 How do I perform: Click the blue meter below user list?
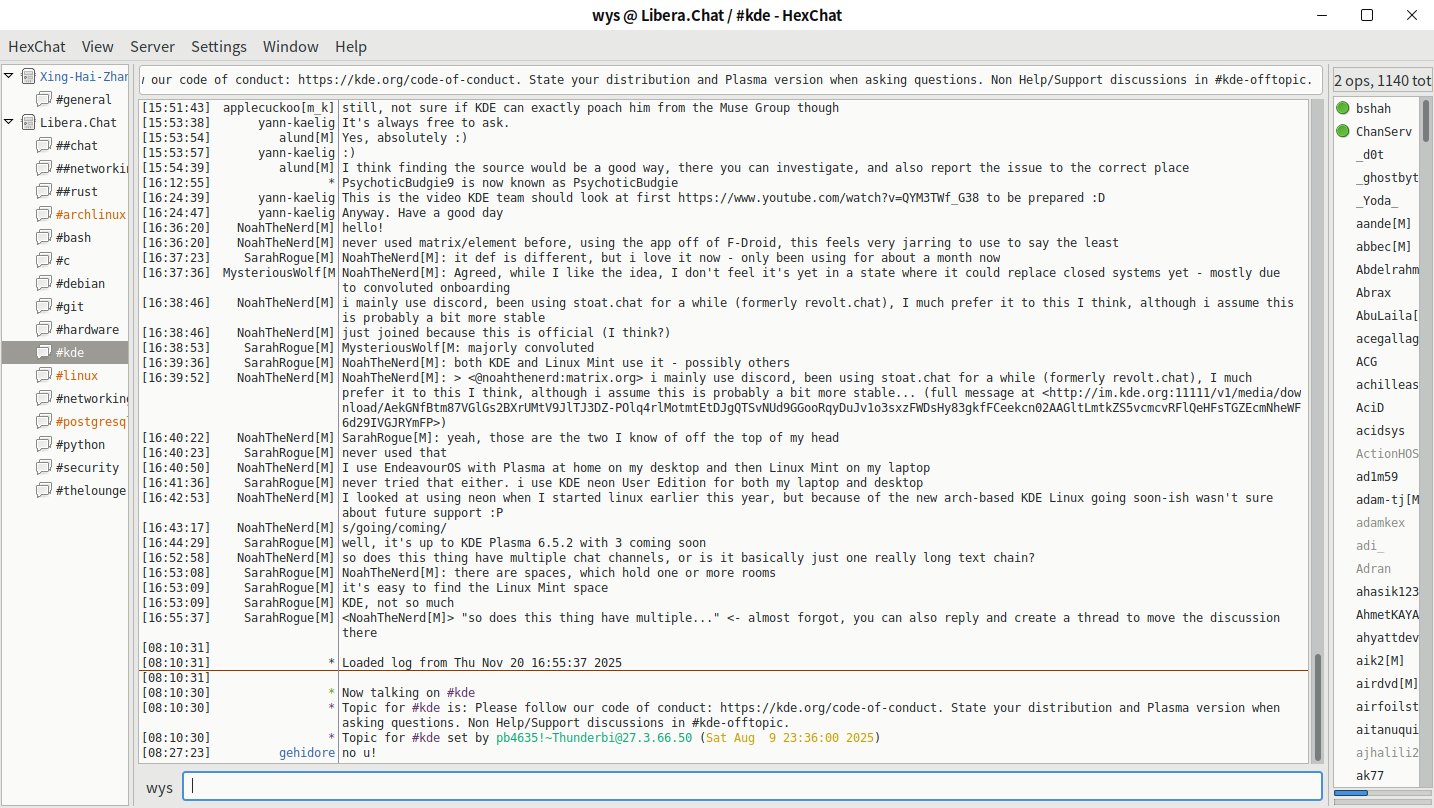point(1351,793)
